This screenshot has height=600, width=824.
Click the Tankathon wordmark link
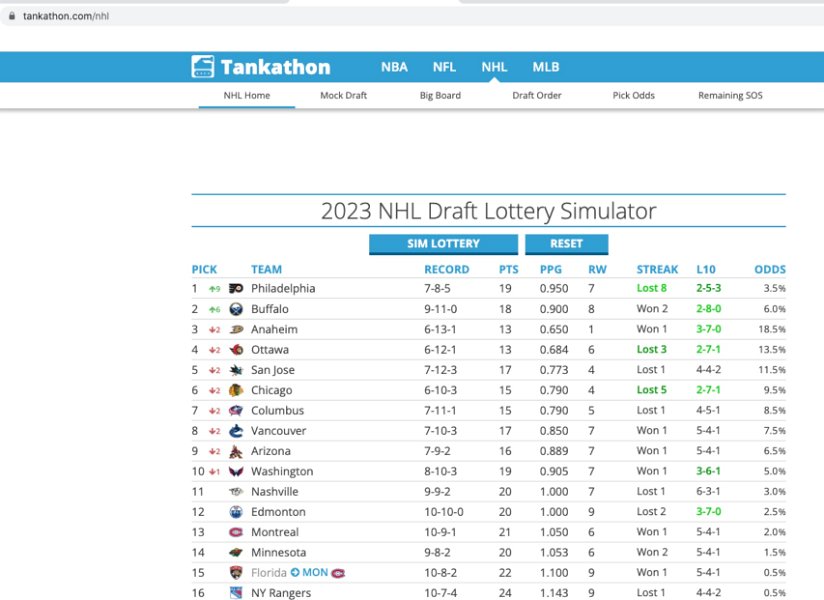click(x=275, y=67)
